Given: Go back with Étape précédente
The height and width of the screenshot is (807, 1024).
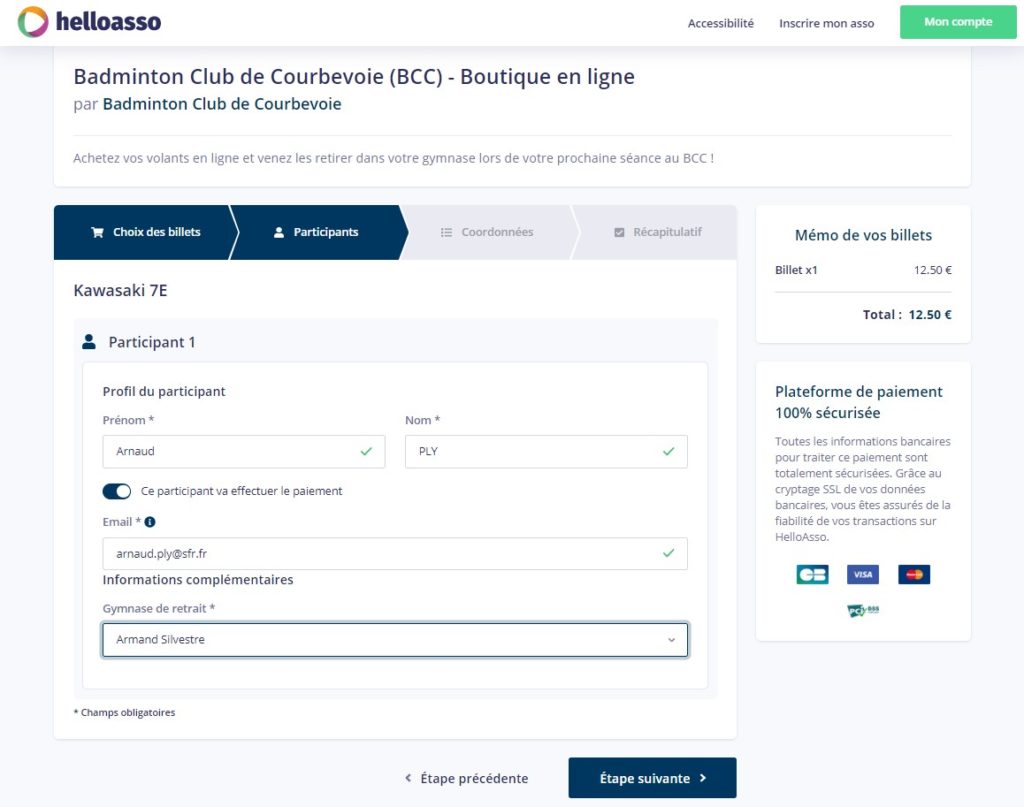Looking at the screenshot, I should pos(466,778).
